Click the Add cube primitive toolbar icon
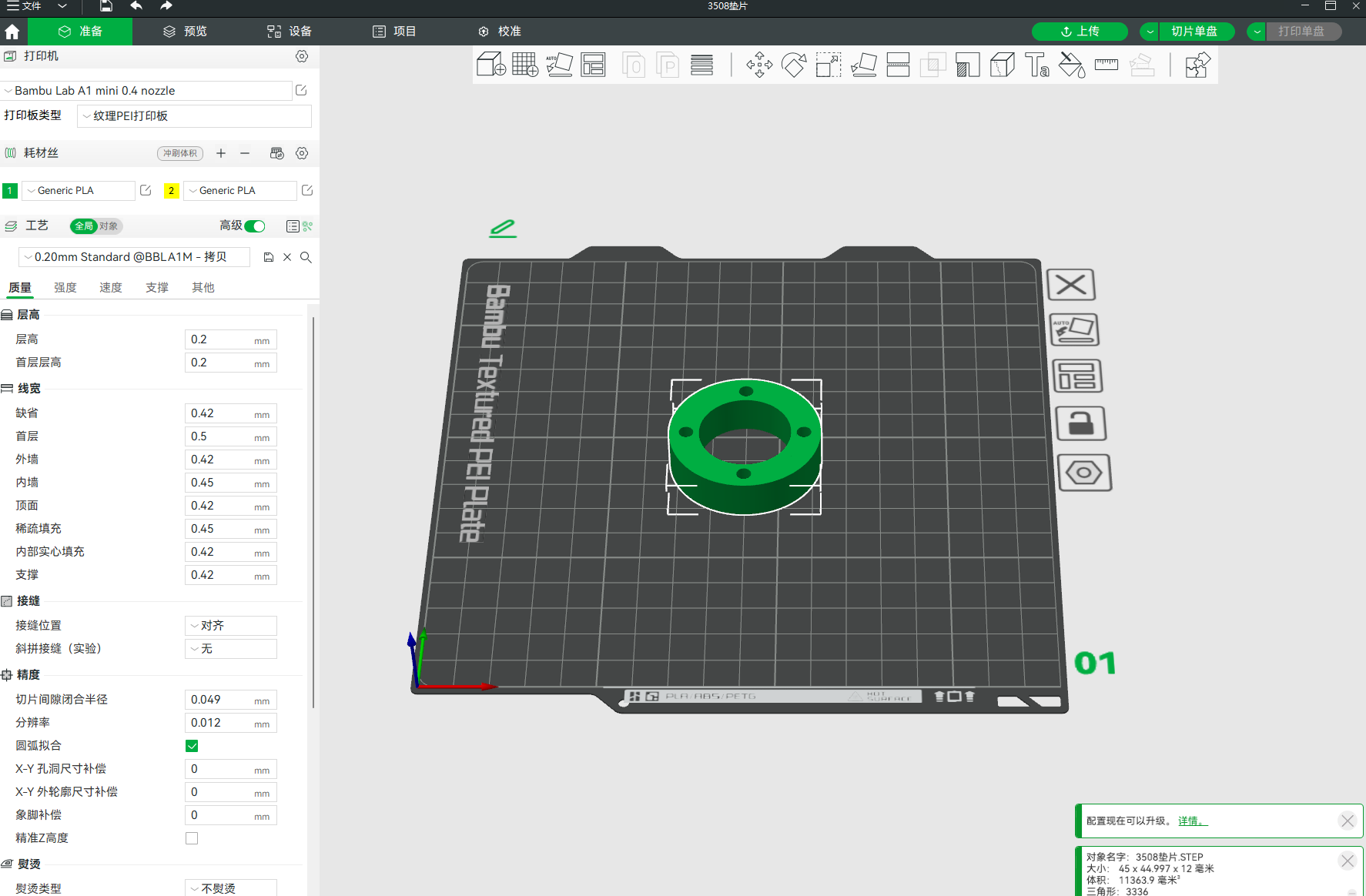 coord(490,65)
